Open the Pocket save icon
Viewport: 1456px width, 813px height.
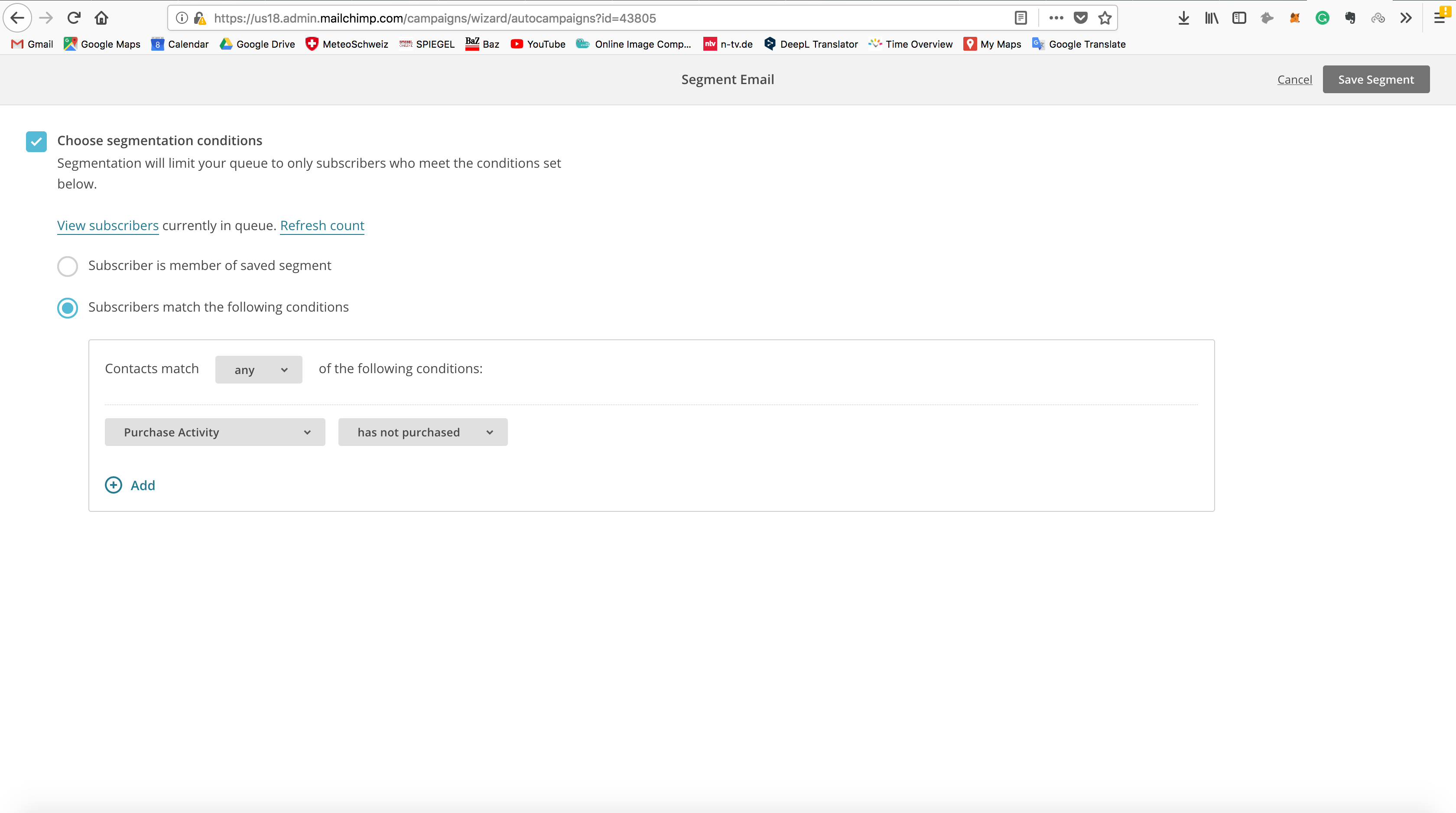click(1080, 18)
